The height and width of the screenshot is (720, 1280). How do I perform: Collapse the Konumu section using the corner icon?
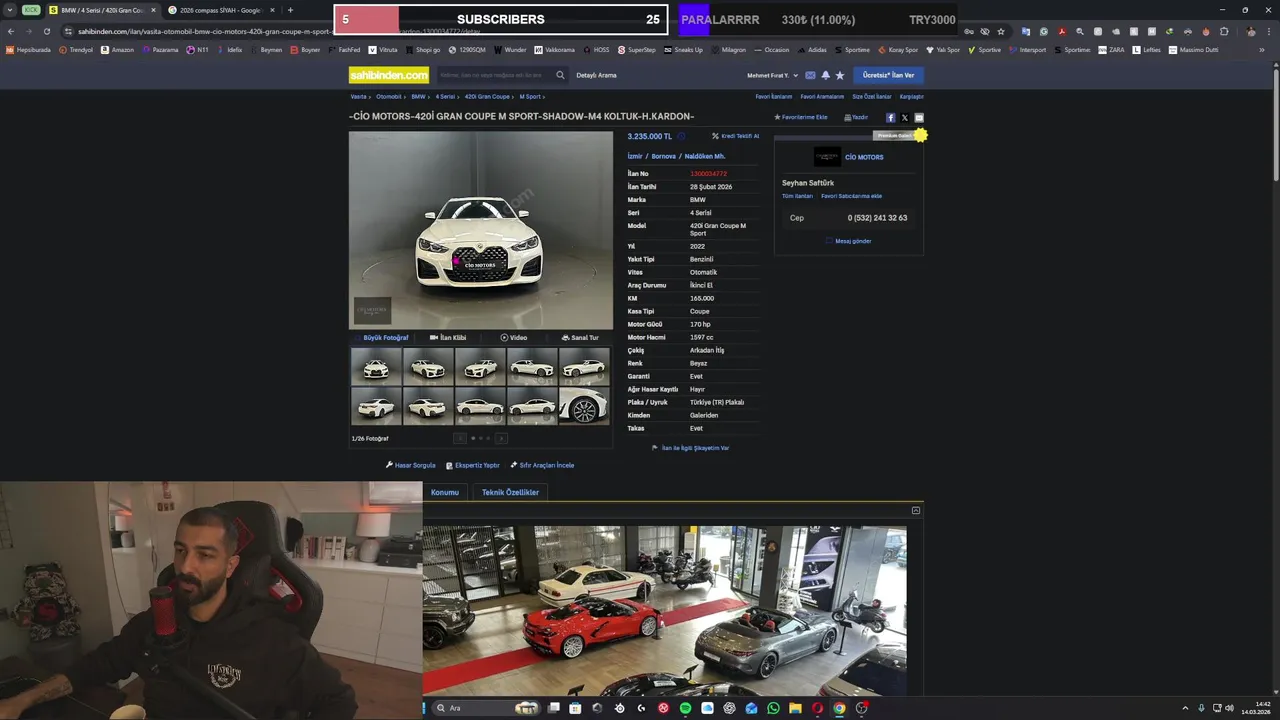915,511
